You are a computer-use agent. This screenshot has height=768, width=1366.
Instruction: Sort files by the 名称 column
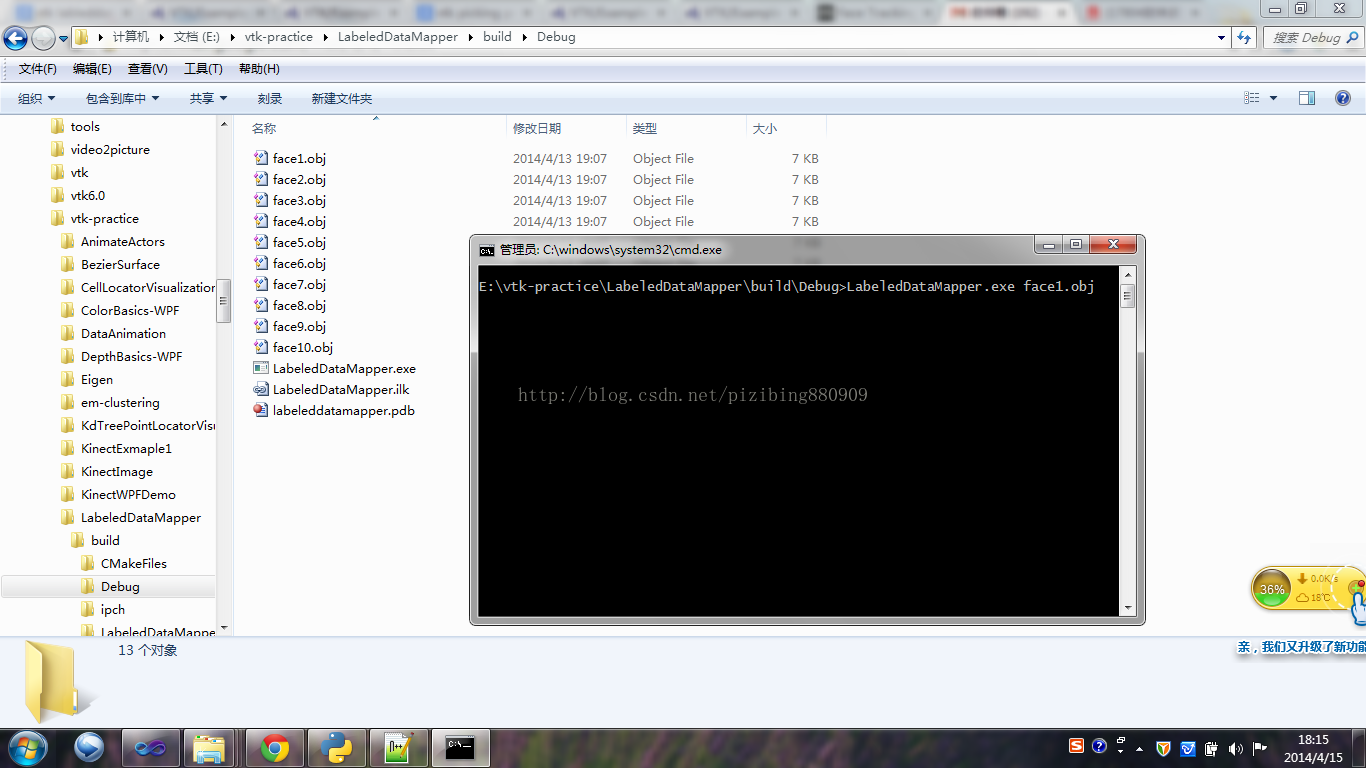[x=264, y=128]
